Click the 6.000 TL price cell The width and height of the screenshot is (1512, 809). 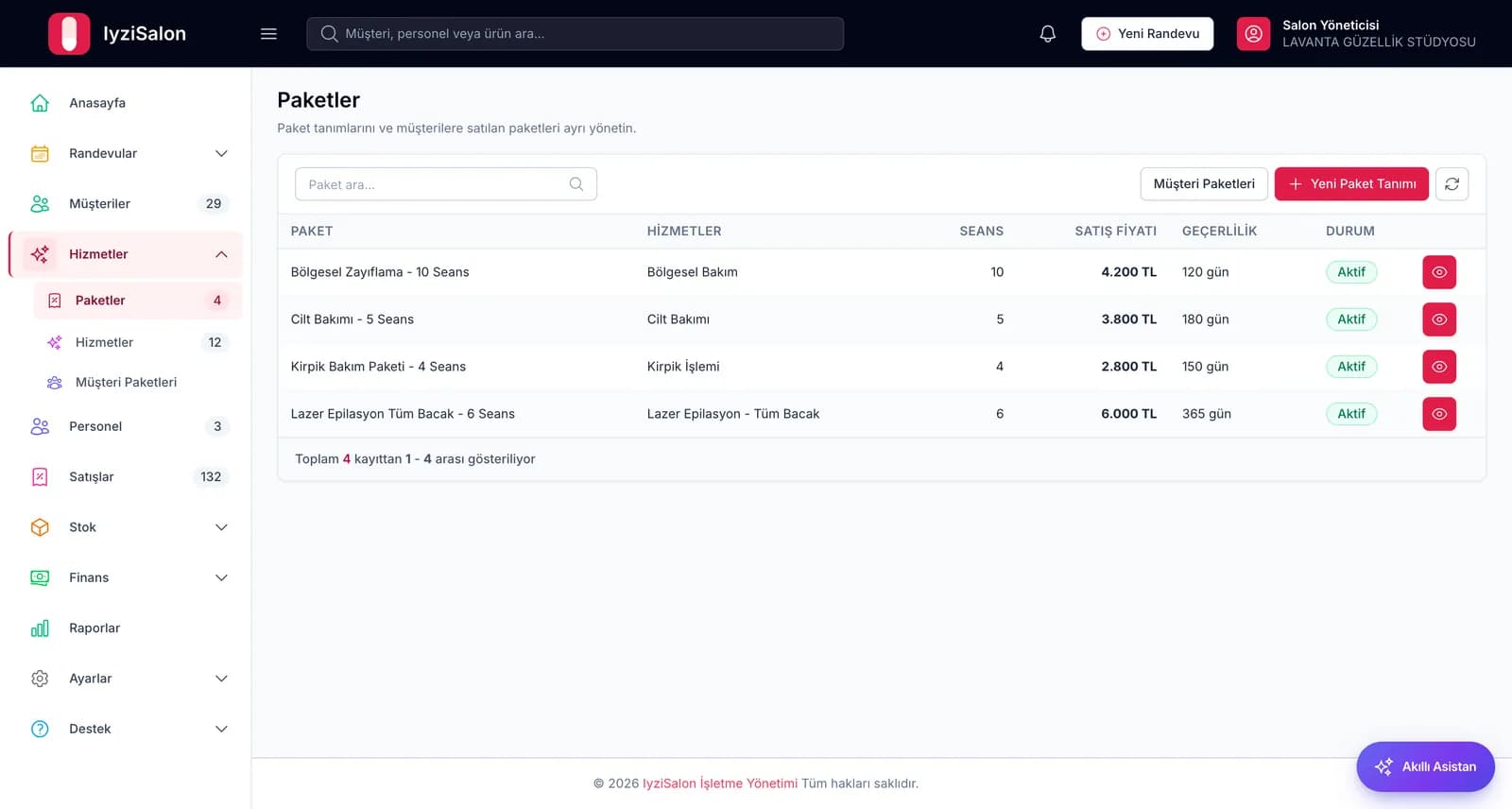(1128, 414)
